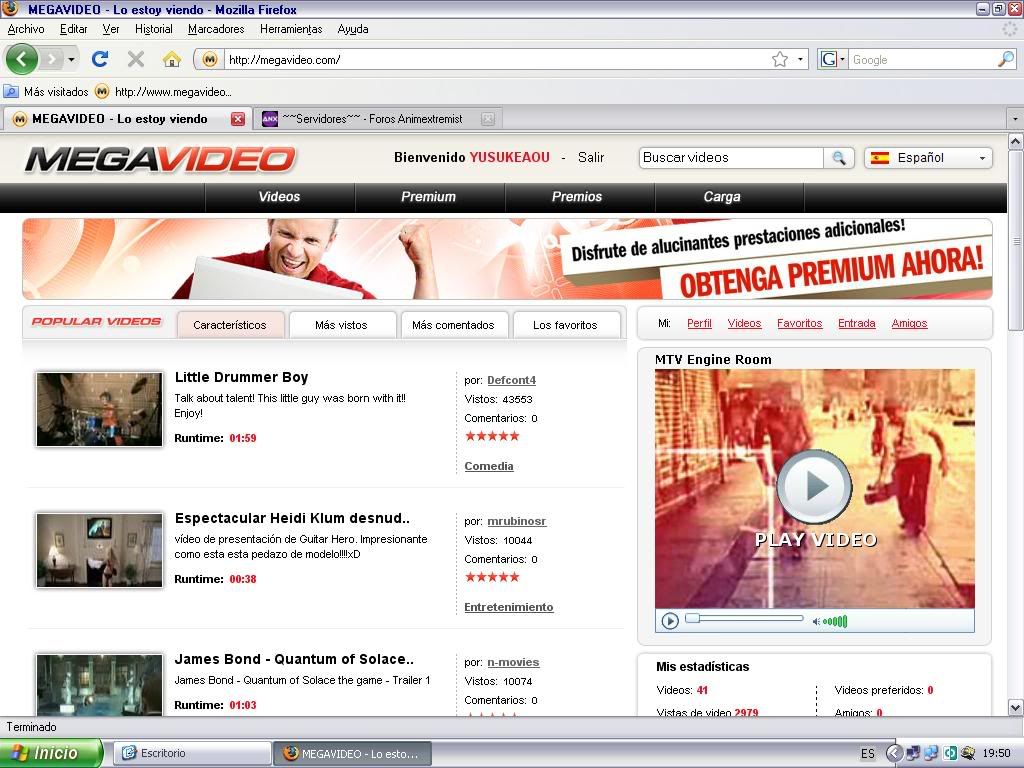Open the Premium navigation item
This screenshot has height=768, width=1024.
[428, 197]
